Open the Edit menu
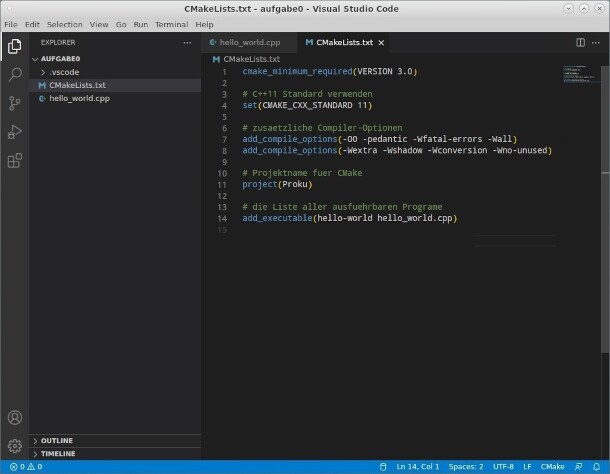This screenshot has height=474, width=610. [x=32, y=25]
